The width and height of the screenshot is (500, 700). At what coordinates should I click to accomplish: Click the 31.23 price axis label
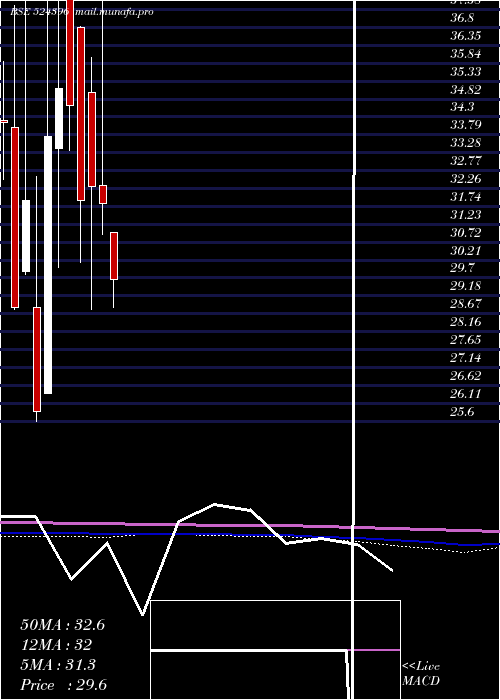coord(466,215)
